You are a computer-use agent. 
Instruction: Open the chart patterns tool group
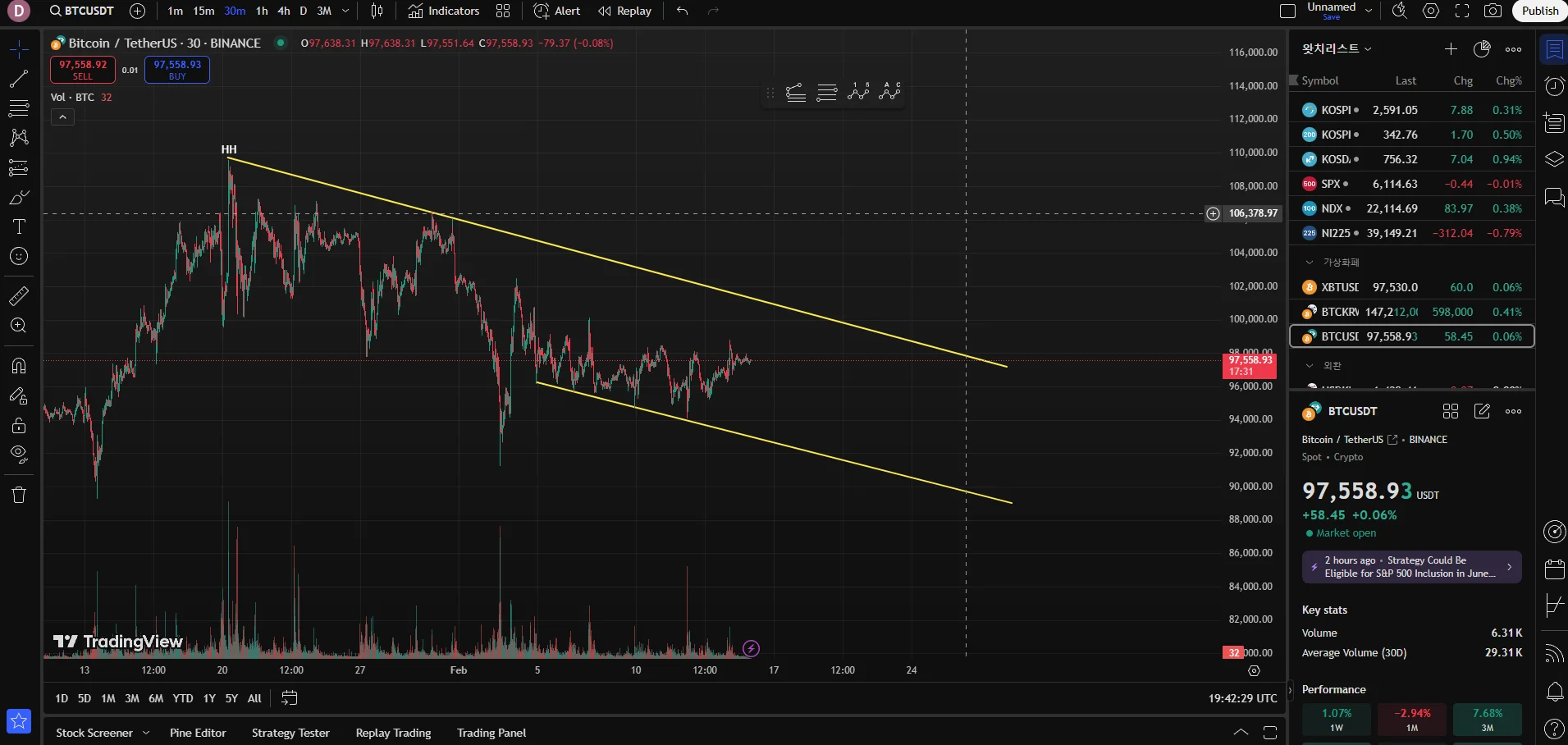point(19,137)
